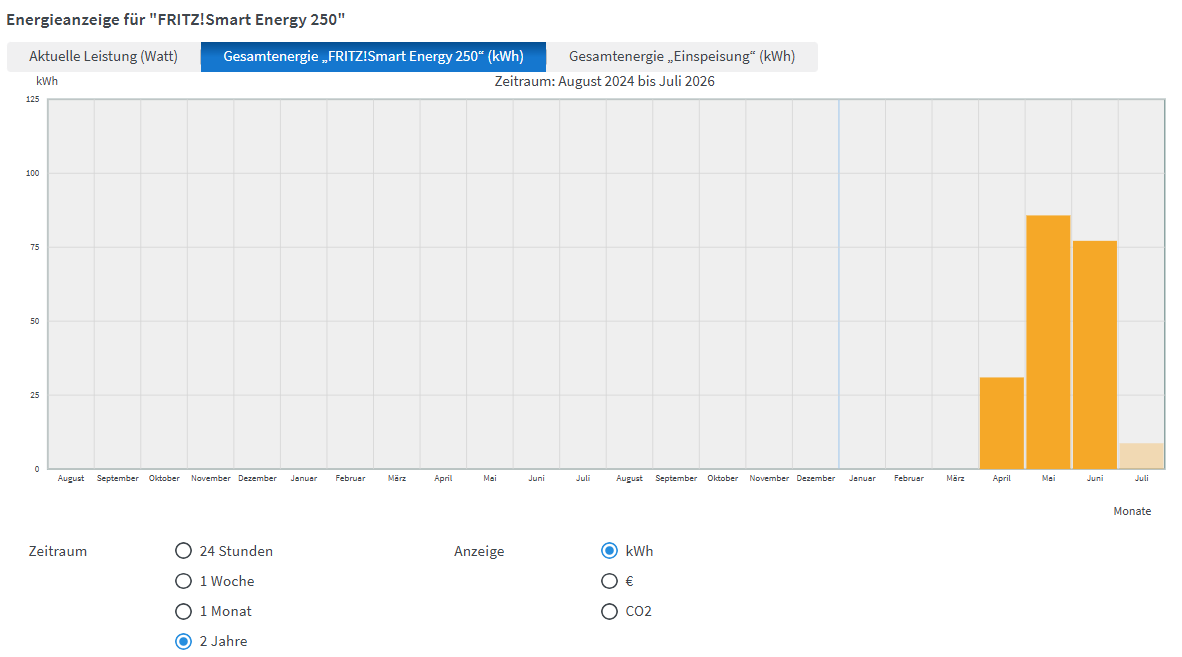Switch display to Euro (€)

(x=609, y=581)
